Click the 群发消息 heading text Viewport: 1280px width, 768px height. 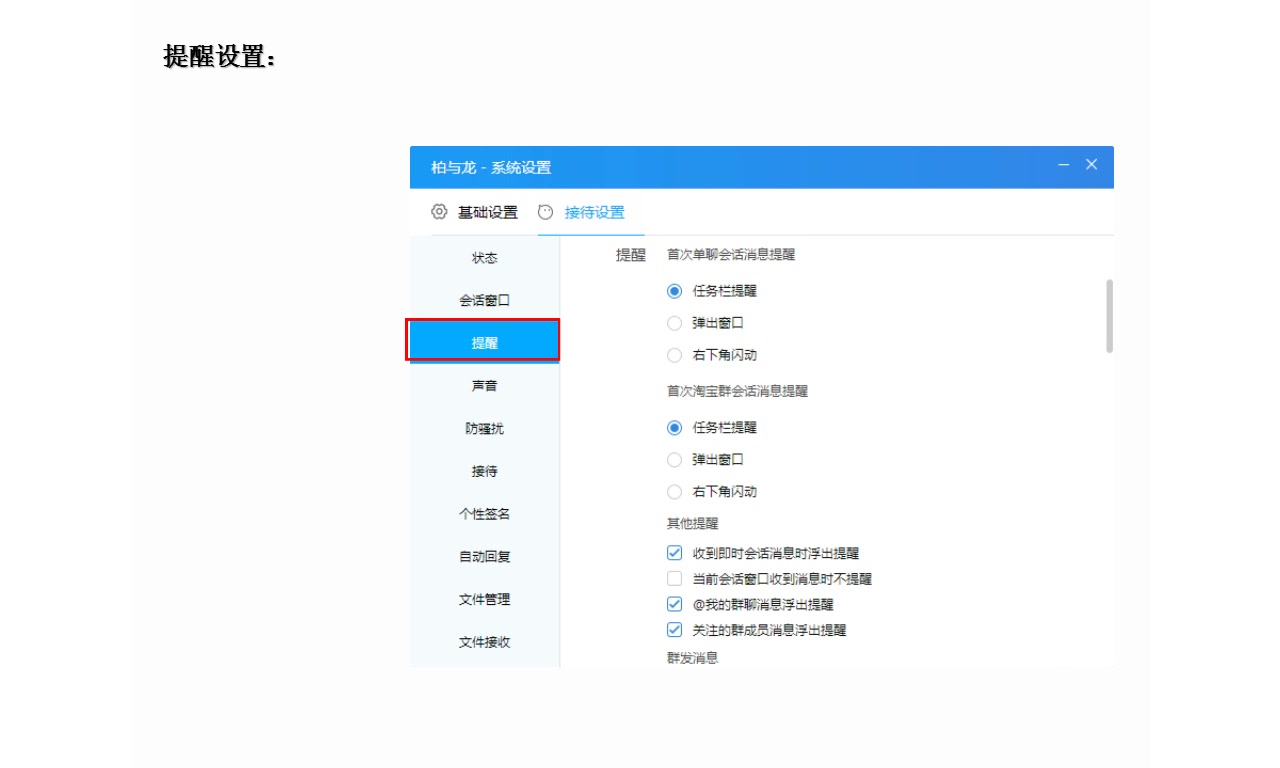pyautogui.click(x=693, y=658)
